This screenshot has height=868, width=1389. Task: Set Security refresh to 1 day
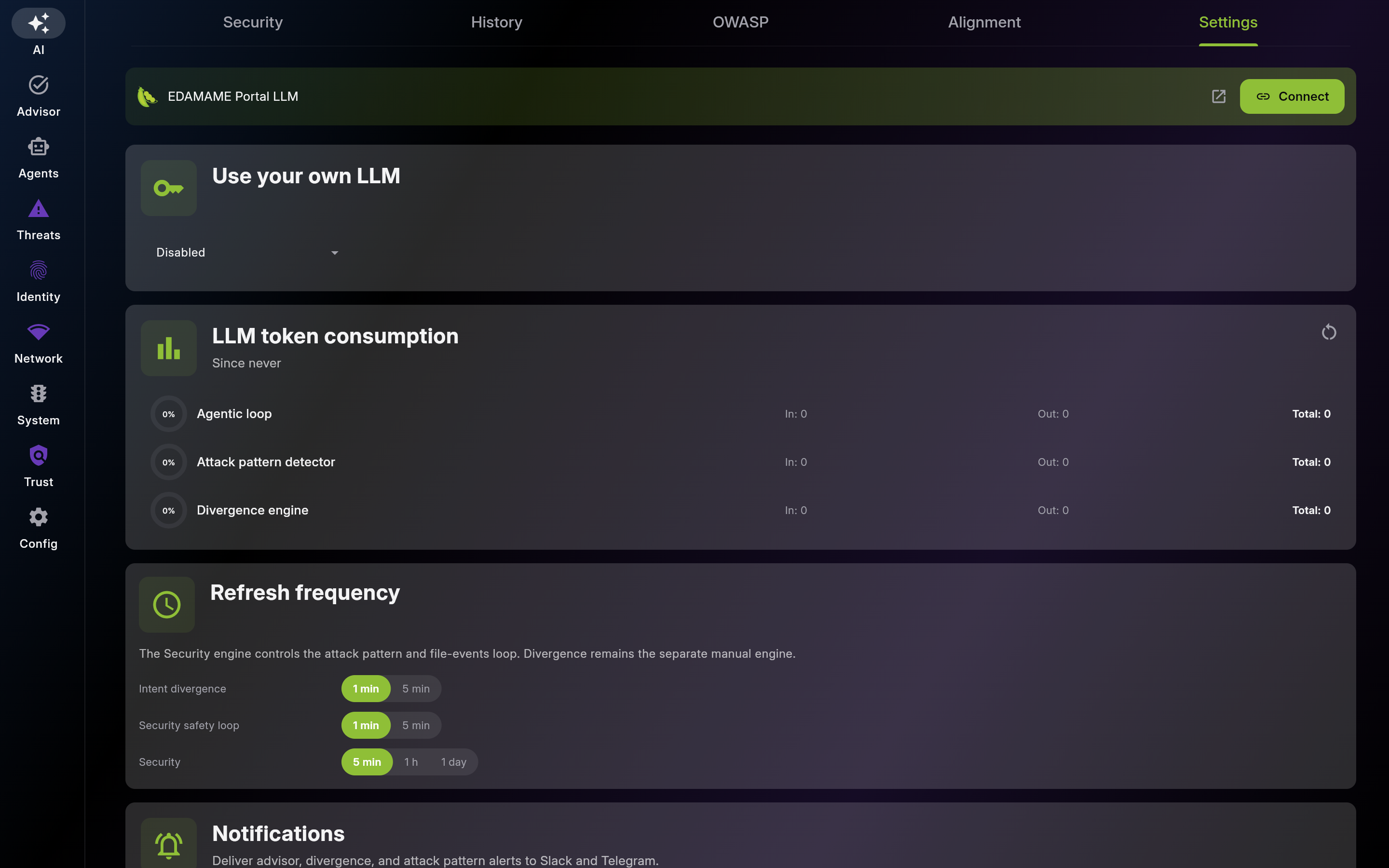click(453, 762)
